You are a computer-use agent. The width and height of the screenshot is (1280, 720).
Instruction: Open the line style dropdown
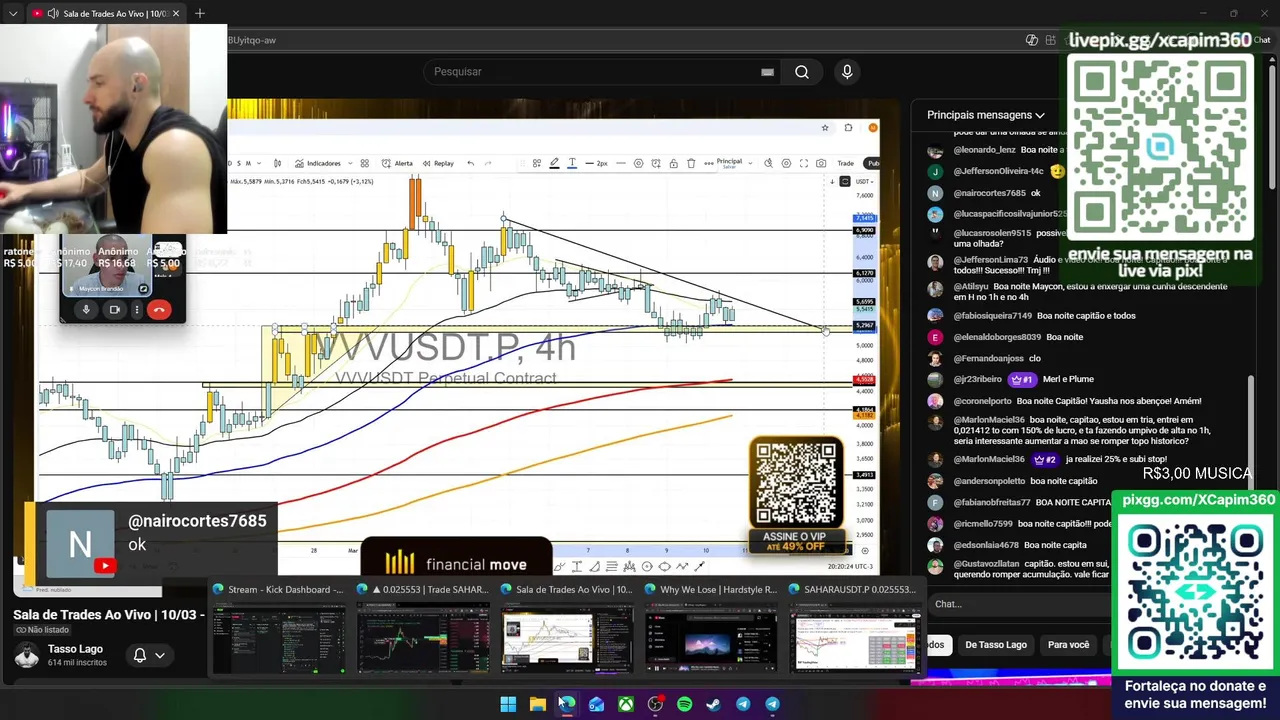coord(621,163)
